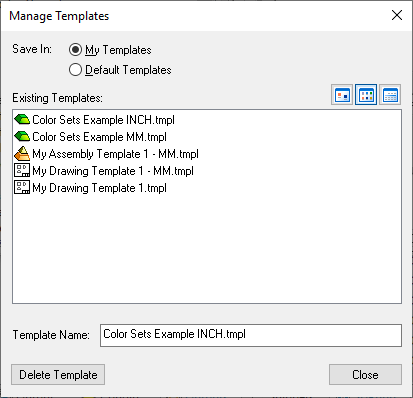Click the Delete Template button

coord(58,375)
